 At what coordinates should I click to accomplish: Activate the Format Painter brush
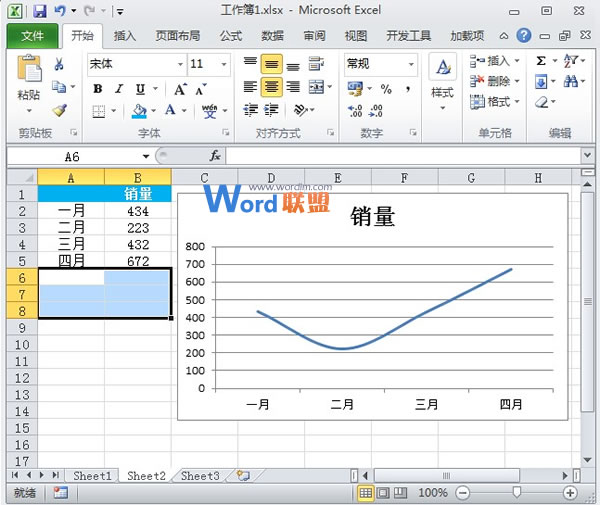pos(59,111)
